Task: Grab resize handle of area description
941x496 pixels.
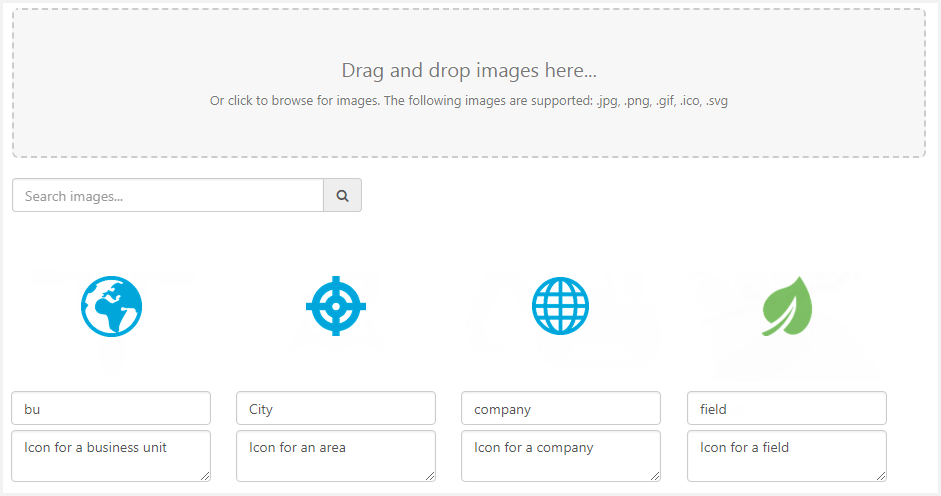Action: coord(430,476)
